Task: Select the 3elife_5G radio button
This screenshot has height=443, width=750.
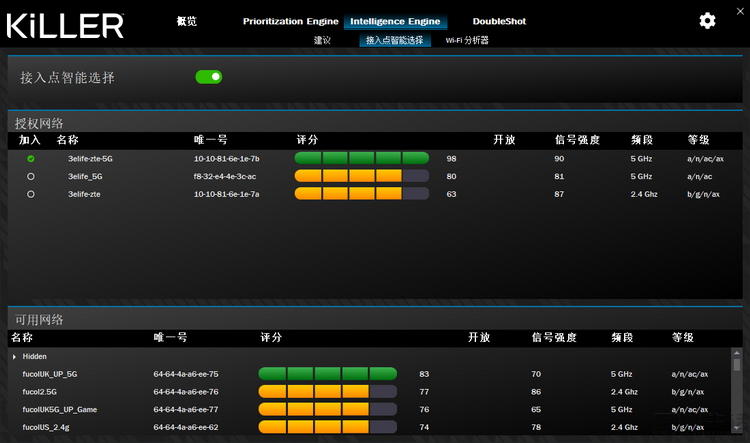Action: point(31,177)
